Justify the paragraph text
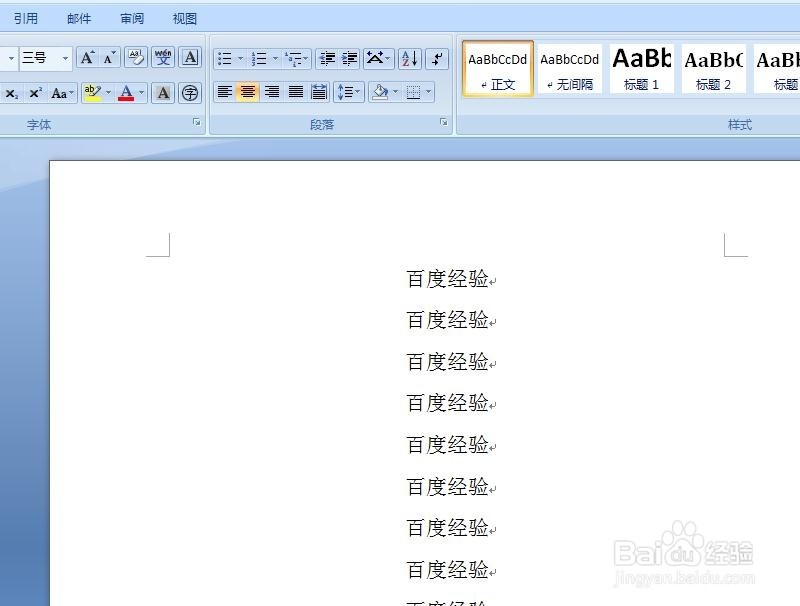The image size is (800, 606). pyautogui.click(x=295, y=92)
